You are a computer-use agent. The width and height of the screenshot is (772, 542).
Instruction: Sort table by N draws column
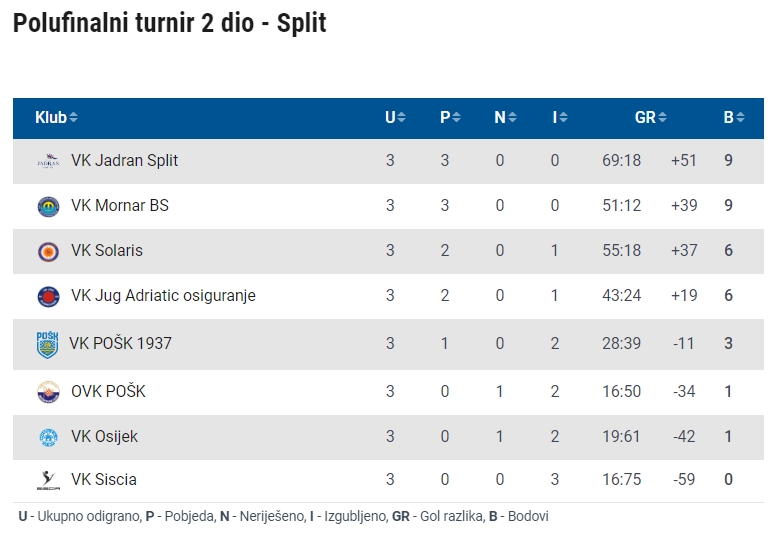505,117
